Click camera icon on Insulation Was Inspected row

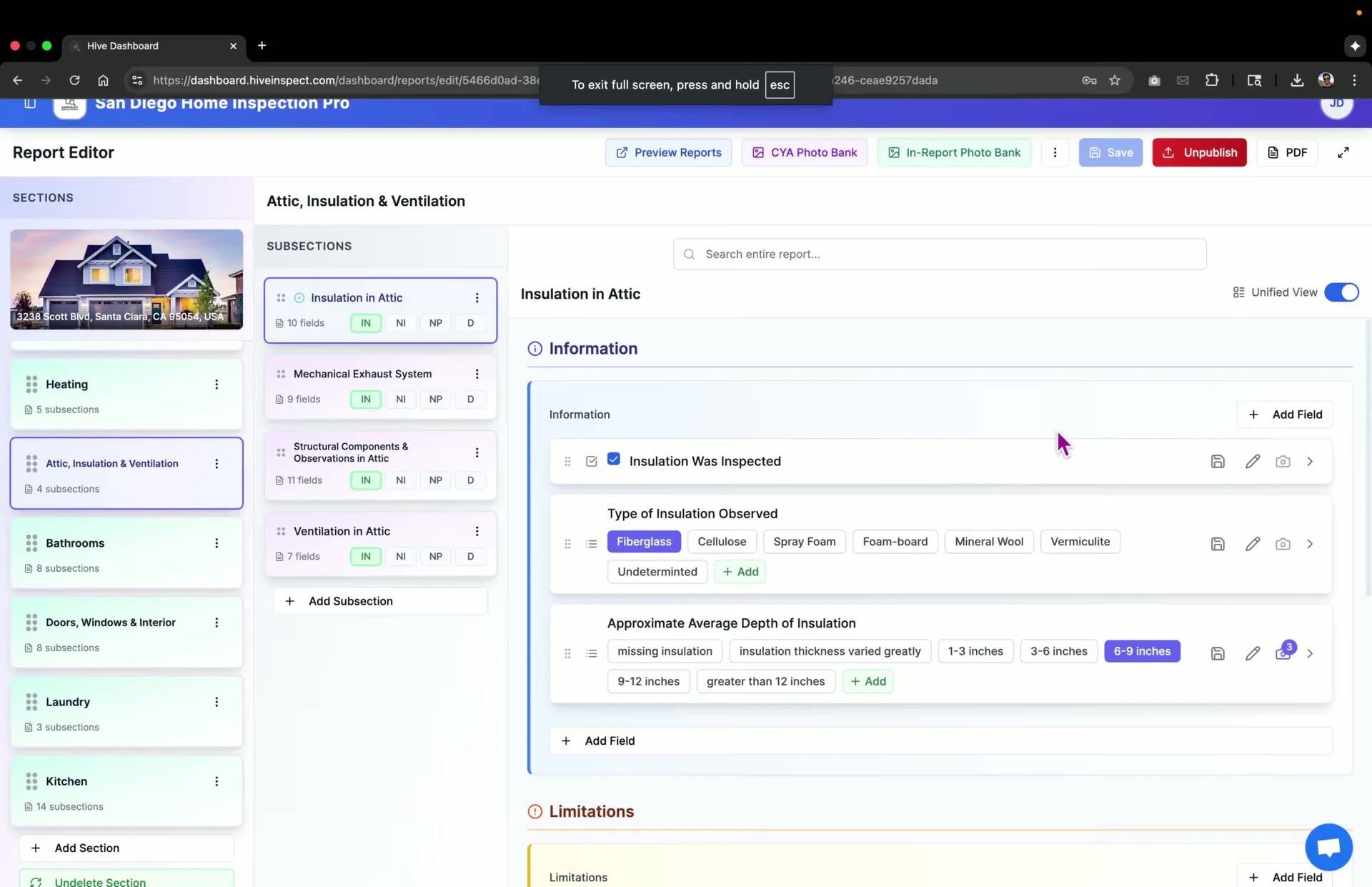tap(1283, 462)
